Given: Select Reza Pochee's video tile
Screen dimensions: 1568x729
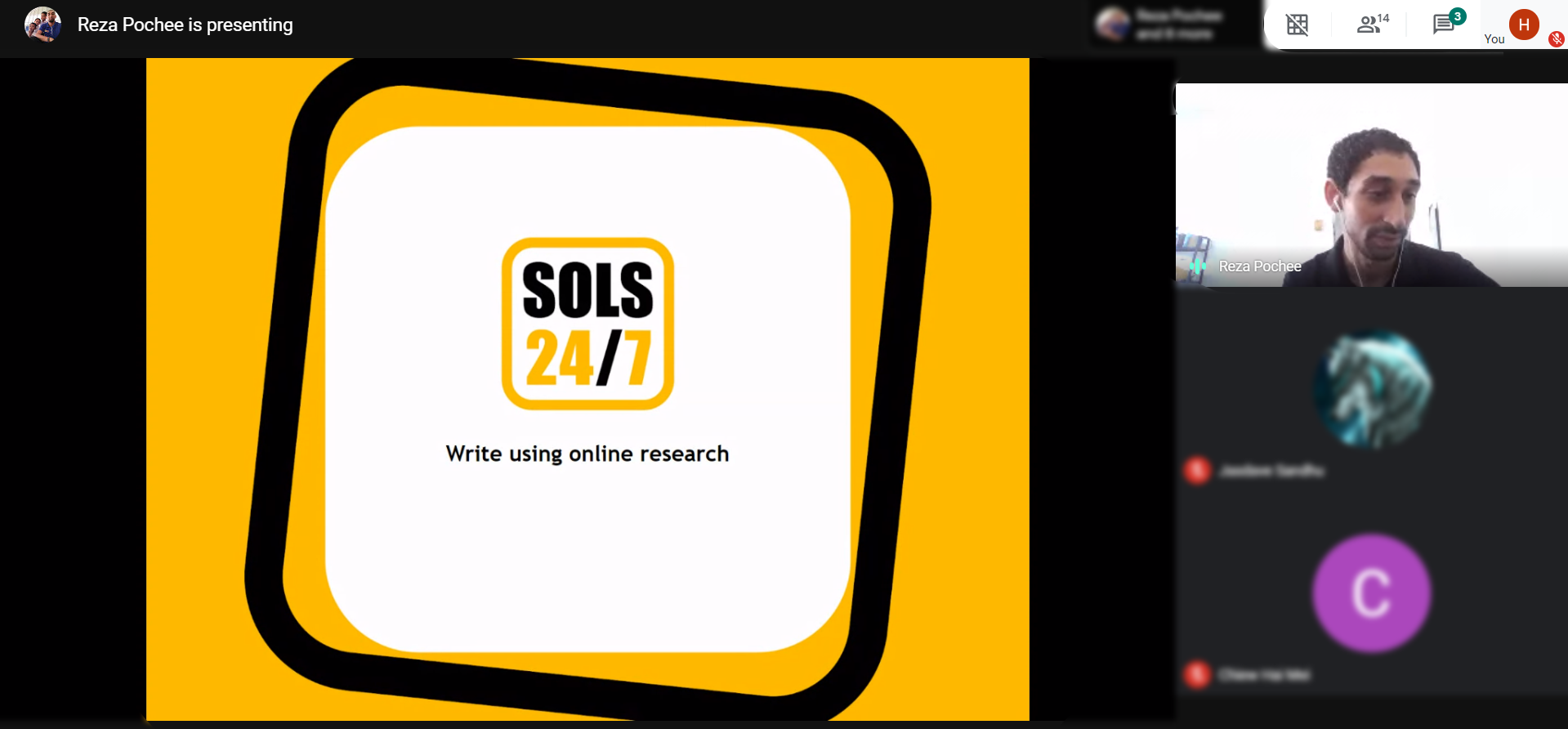Looking at the screenshot, I should pyautogui.click(x=1371, y=185).
